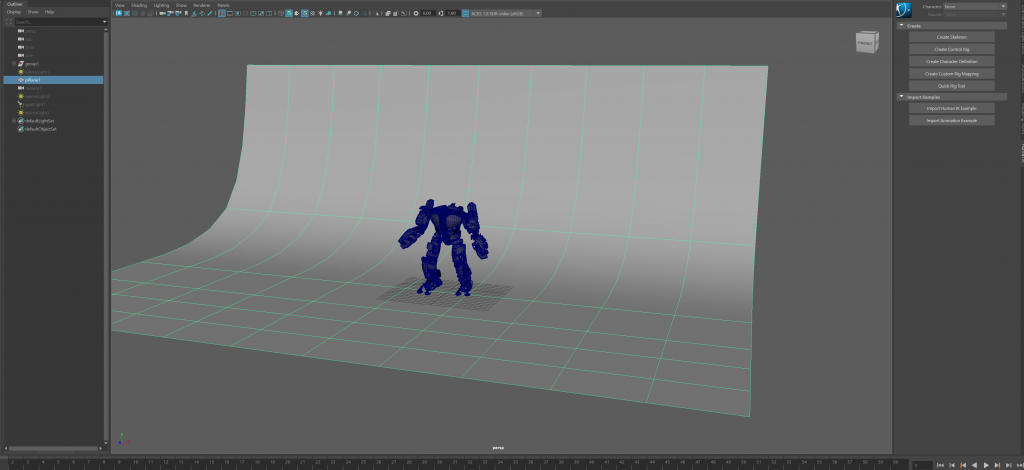Click the HumanIK icon menu button
1024x470 pixels.
pyautogui.click(x=904, y=10)
